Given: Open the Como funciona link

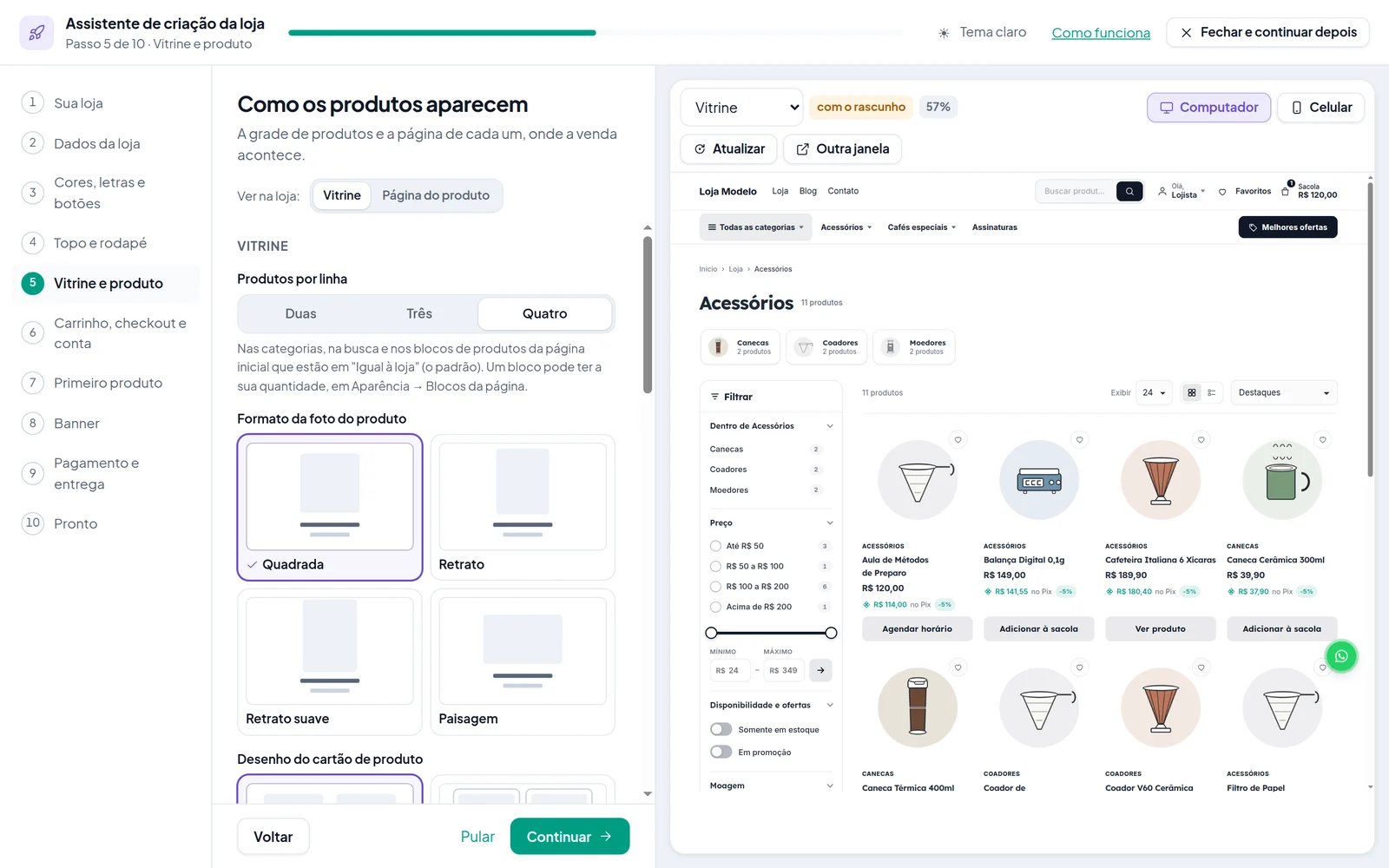Looking at the screenshot, I should [1101, 33].
